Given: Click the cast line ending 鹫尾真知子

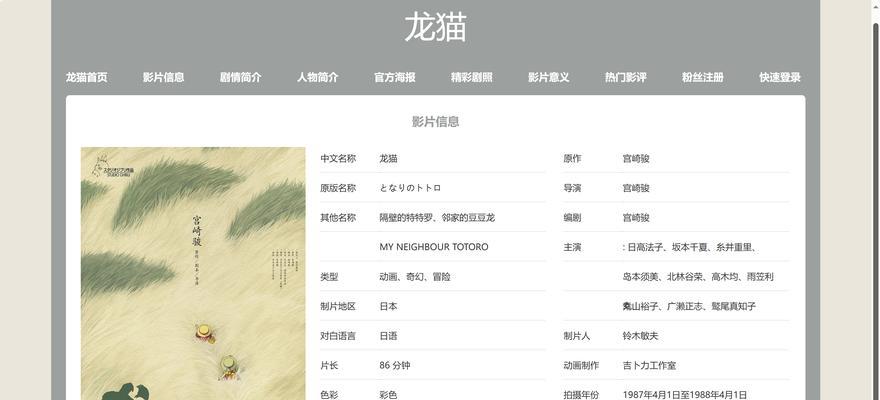Looking at the screenshot, I should 689,306.
